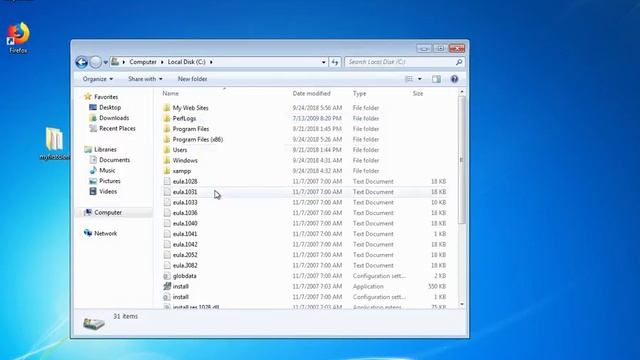640x360 pixels.
Task: Open the view options dropdown arrow
Action: pos(420,79)
